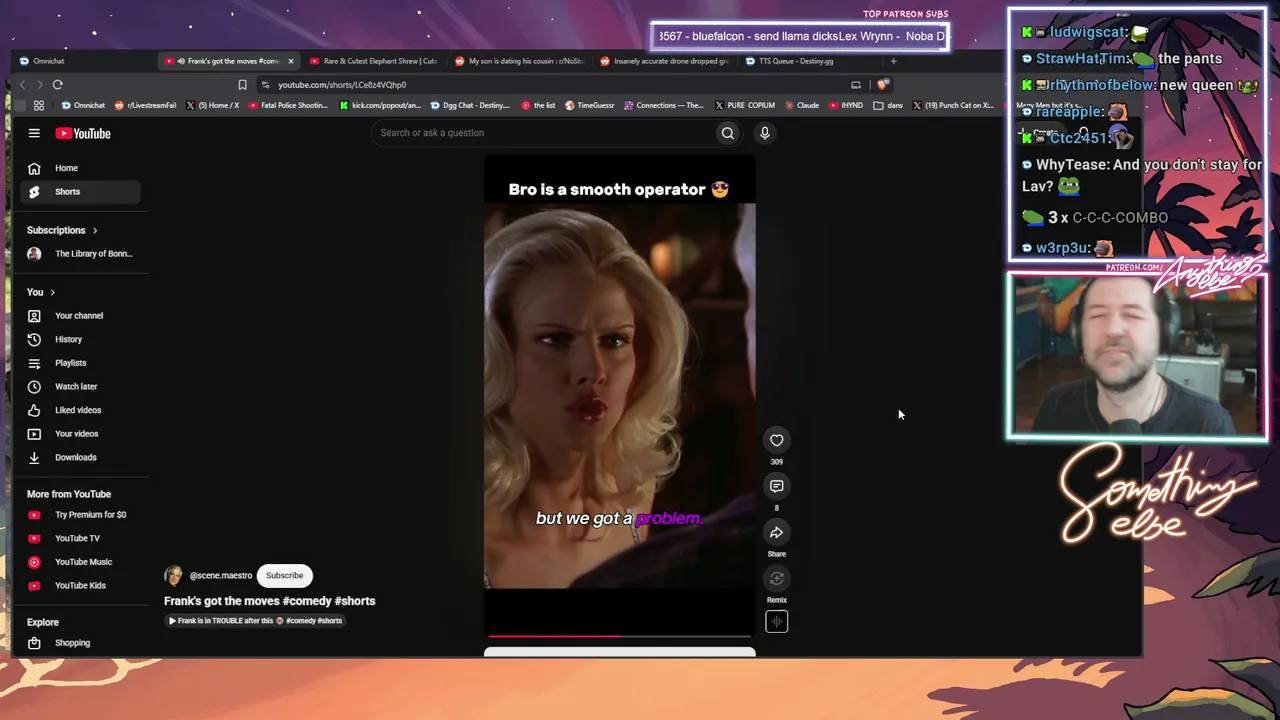
Task: Open kick.com/popout bookmark
Action: 381,105
